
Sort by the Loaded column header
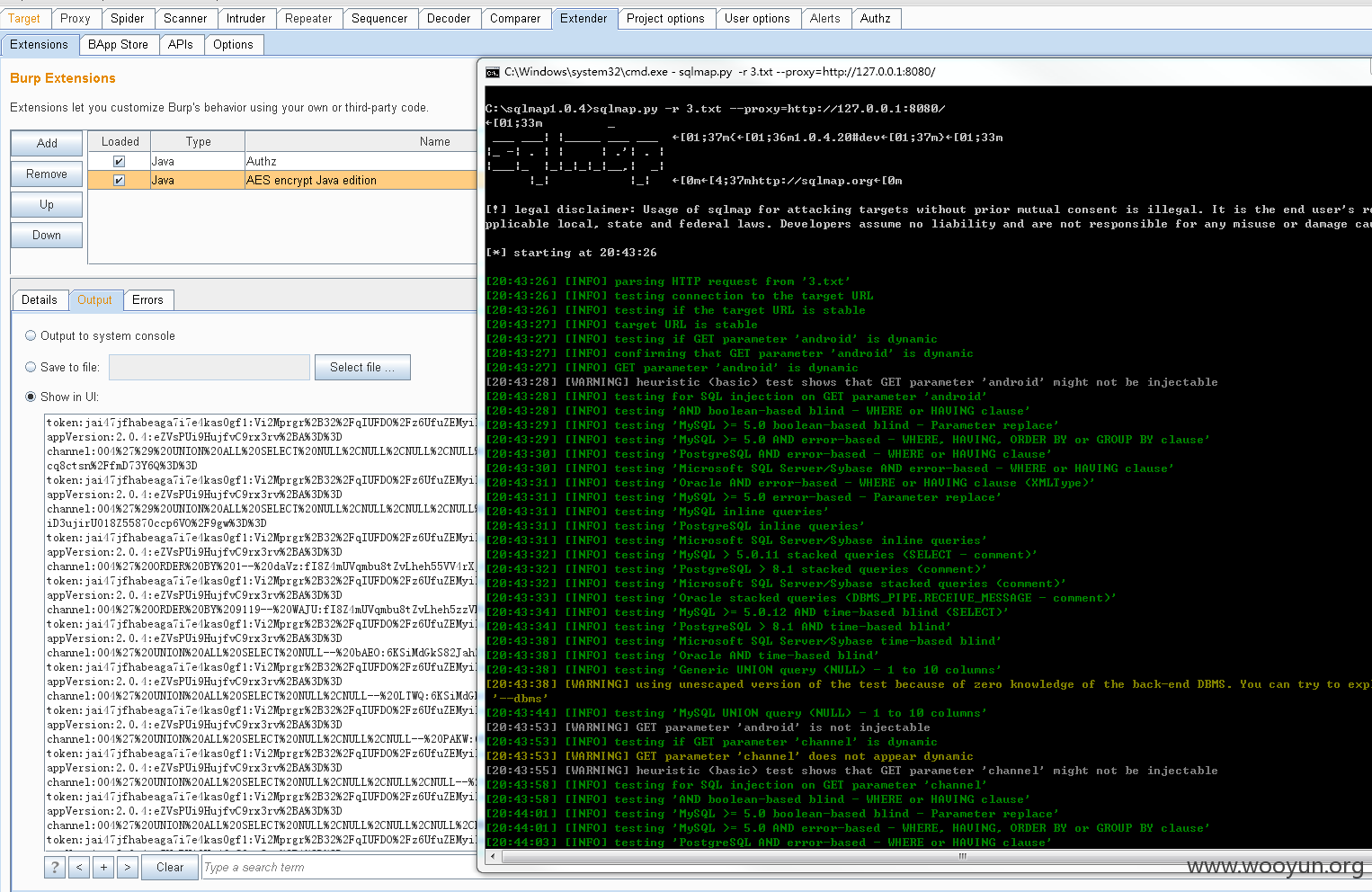120,141
